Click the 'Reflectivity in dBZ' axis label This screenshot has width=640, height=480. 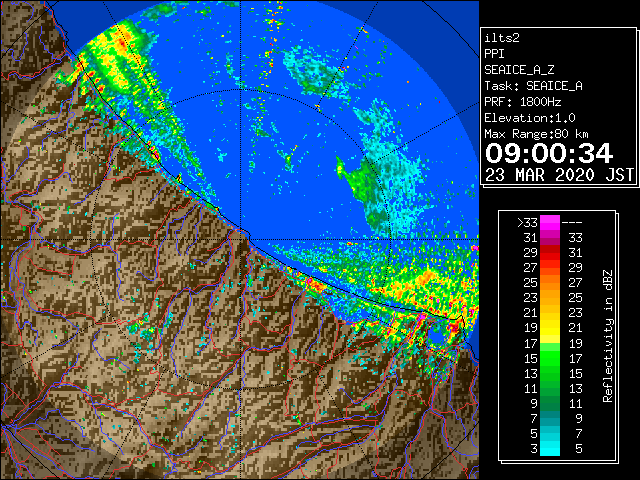608,336
